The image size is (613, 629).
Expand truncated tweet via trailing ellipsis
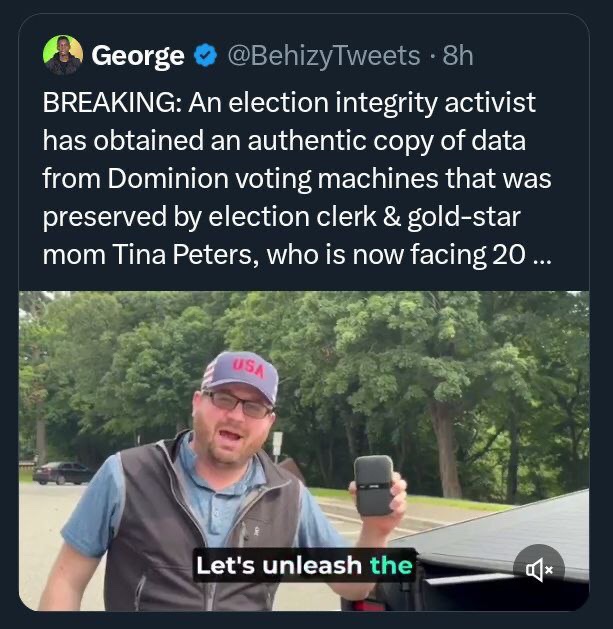541,254
